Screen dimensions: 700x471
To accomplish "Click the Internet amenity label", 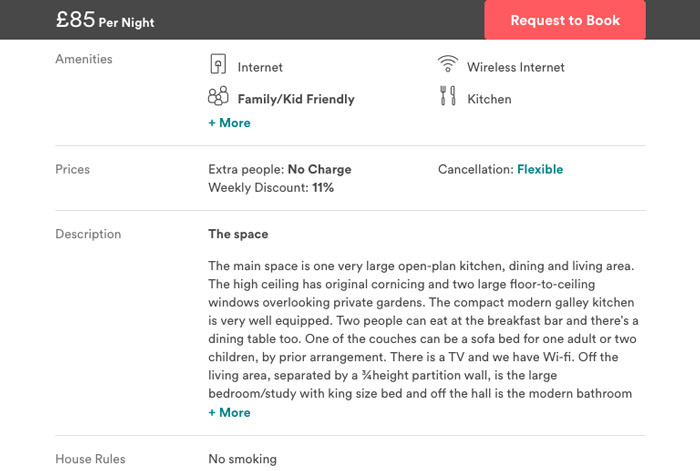I will (x=260, y=67).
